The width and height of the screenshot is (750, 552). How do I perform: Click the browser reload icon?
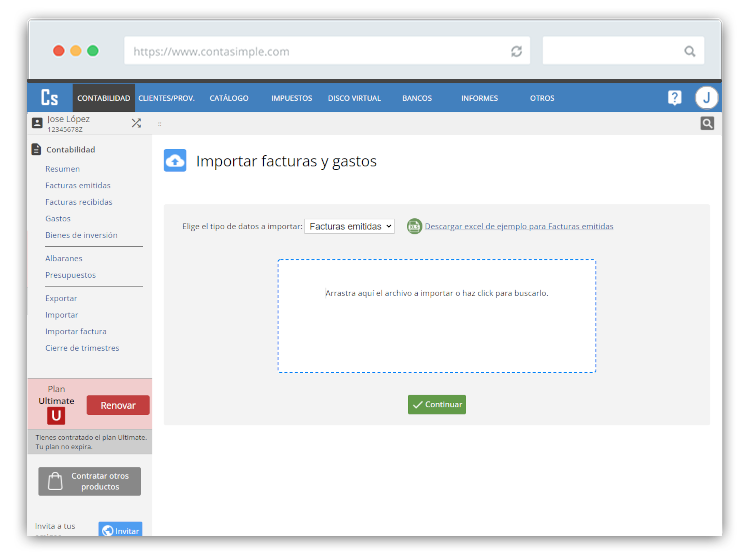[x=516, y=51]
